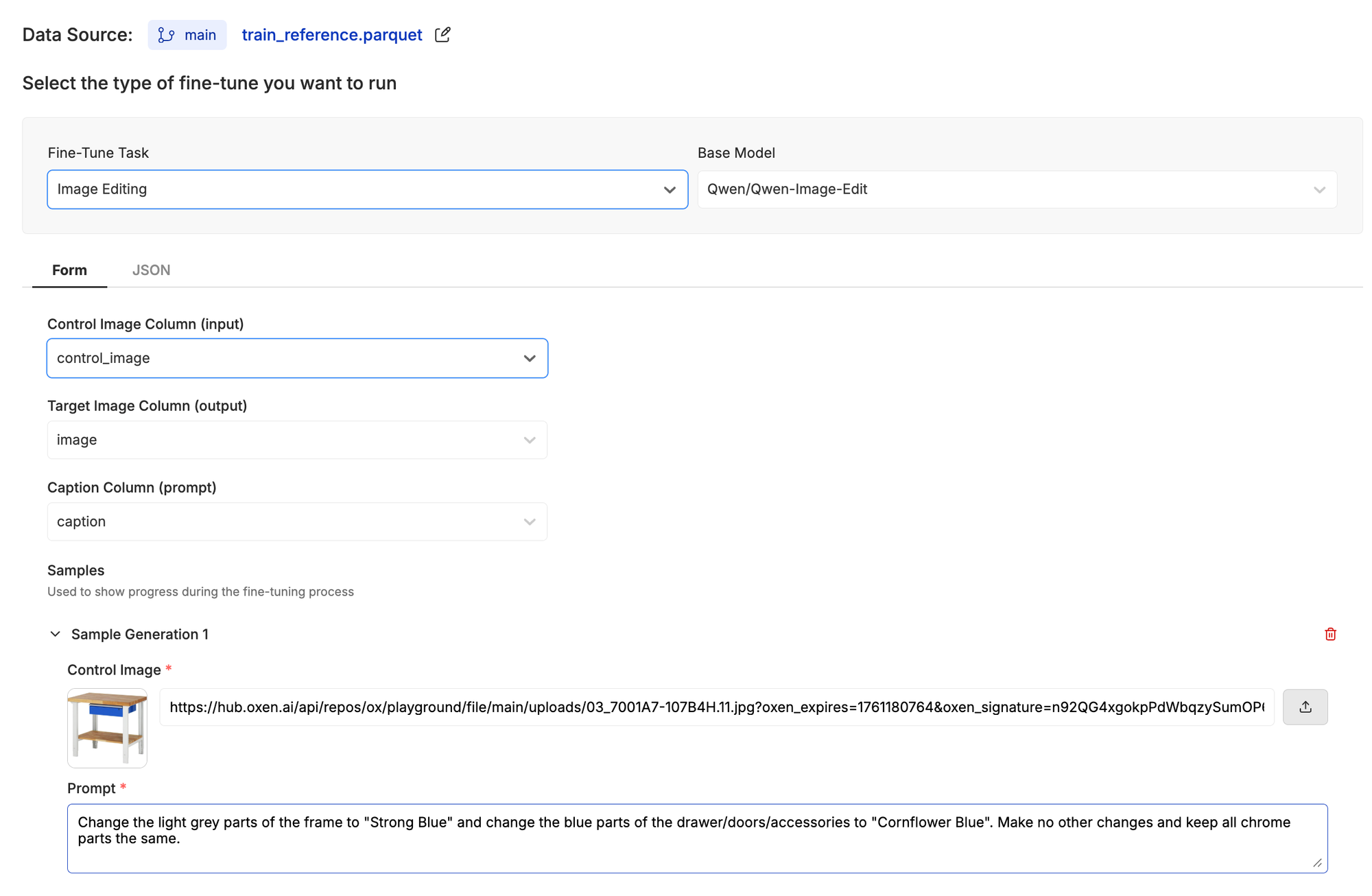Screen dimensions: 1372x896
Task: Click the branch icon in main badge
Action: pyautogui.click(x=166, y=35)
